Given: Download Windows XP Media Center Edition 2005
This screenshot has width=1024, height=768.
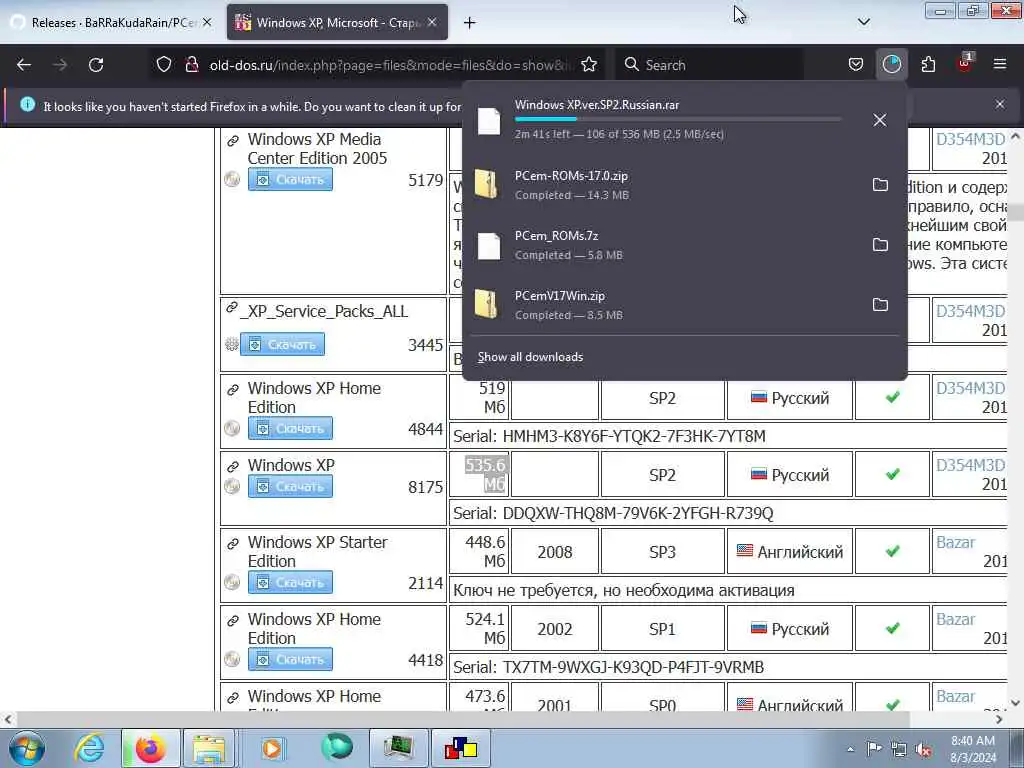Looking at the screenshot, I should coord(290,180).
